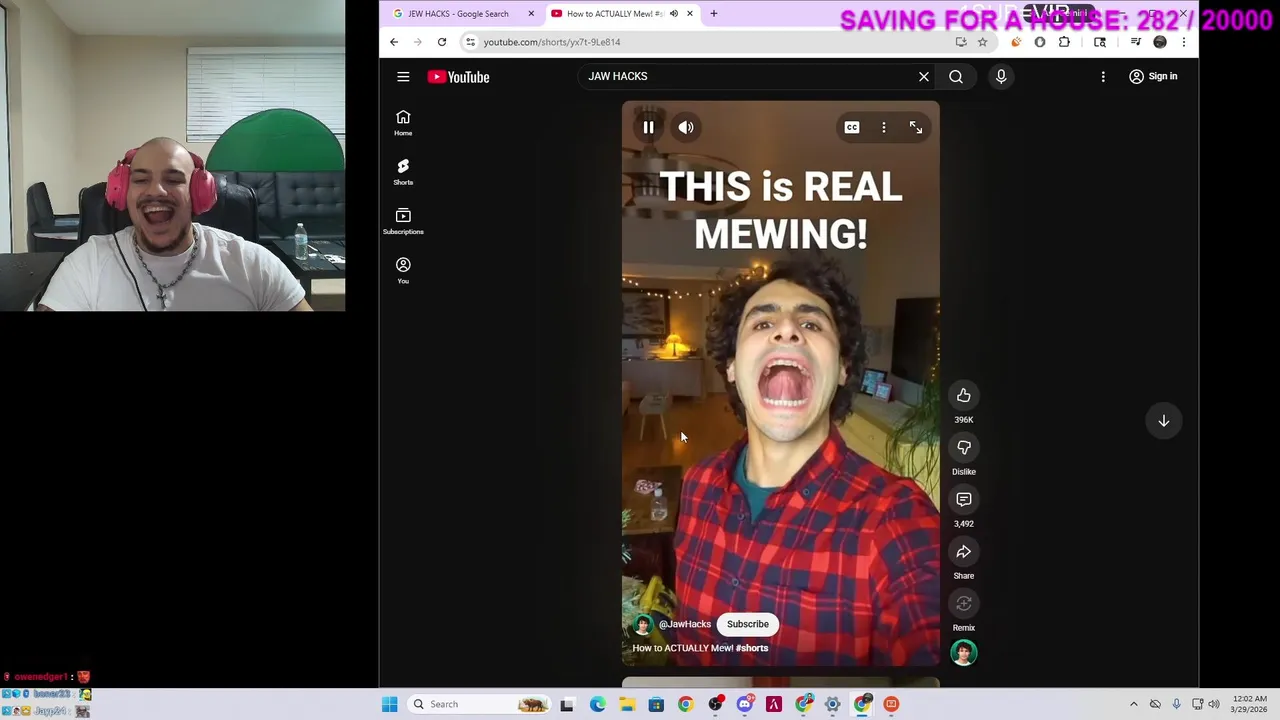
Task: Launch Microsoft Edge from taskbar
Action: click(x=597, y=704)
